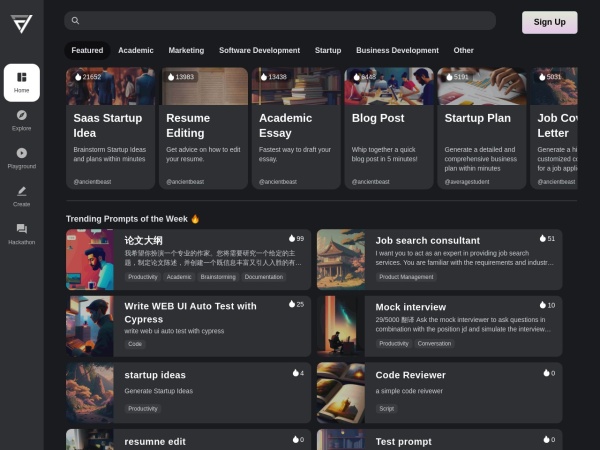Open the Hackathon chat icon
The image size is (600, 450).
click(22, 229)
